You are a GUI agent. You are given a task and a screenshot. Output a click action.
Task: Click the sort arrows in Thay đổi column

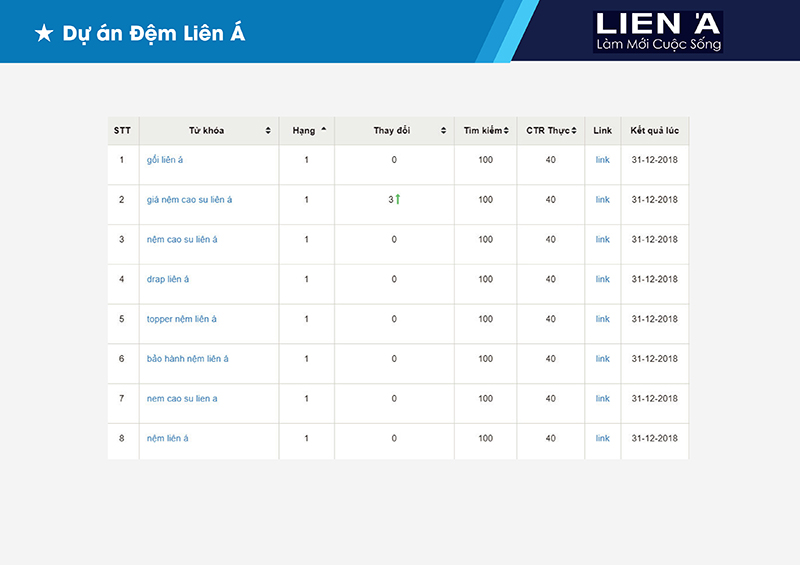[x=443, y=131]
